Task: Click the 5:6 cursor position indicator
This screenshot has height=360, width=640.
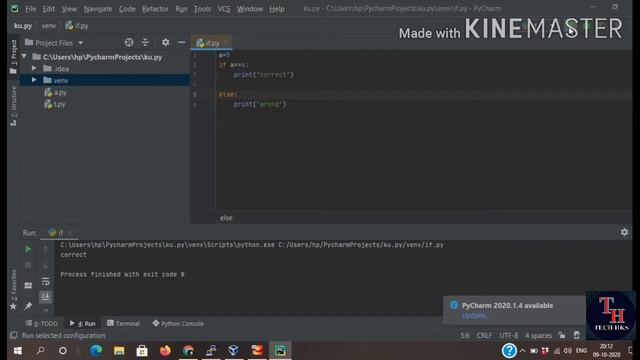Action: click(465, 336)
